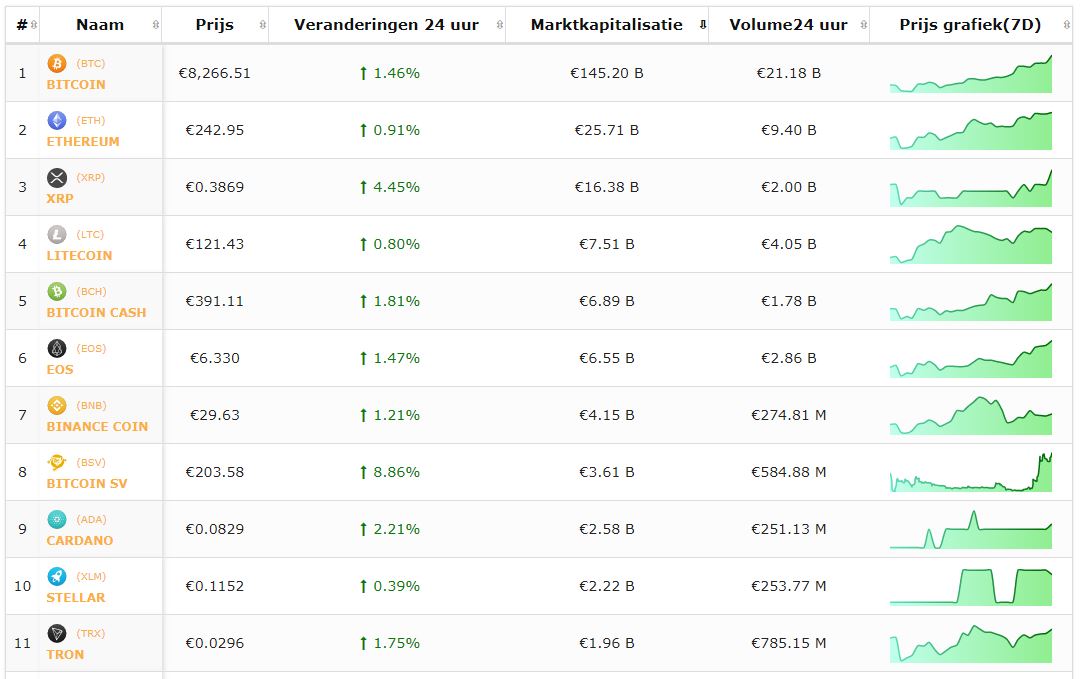Click the XRP logo icon

(x=57, y=178)
